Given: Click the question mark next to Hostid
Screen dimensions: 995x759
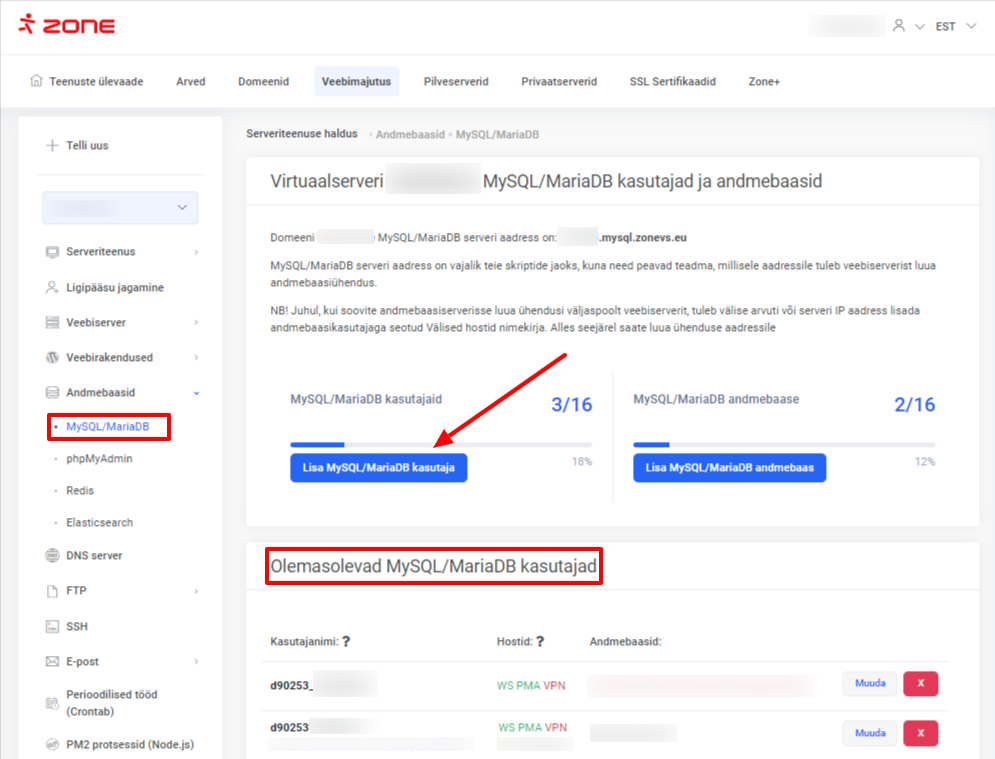Looking at the screenshot, I should click(540, 641).
